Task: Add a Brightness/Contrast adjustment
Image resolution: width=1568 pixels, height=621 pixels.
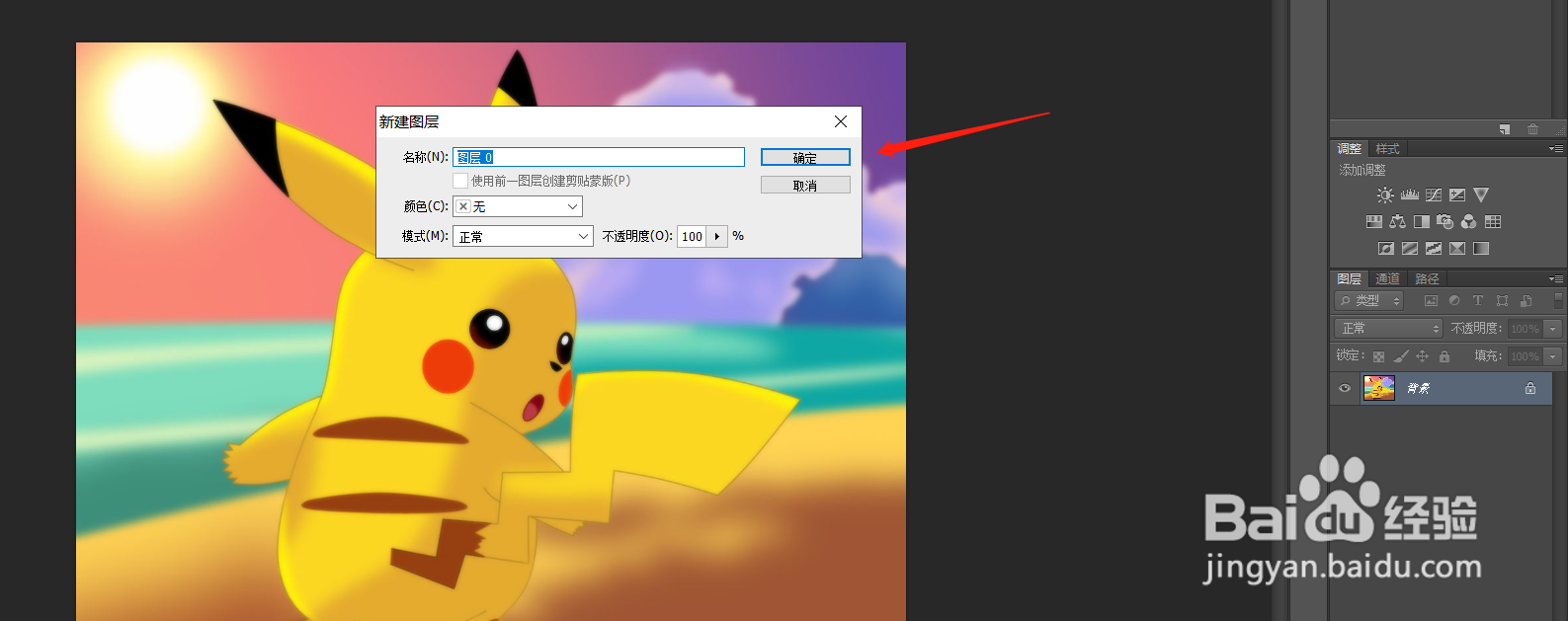Action: click(1386, 195)
